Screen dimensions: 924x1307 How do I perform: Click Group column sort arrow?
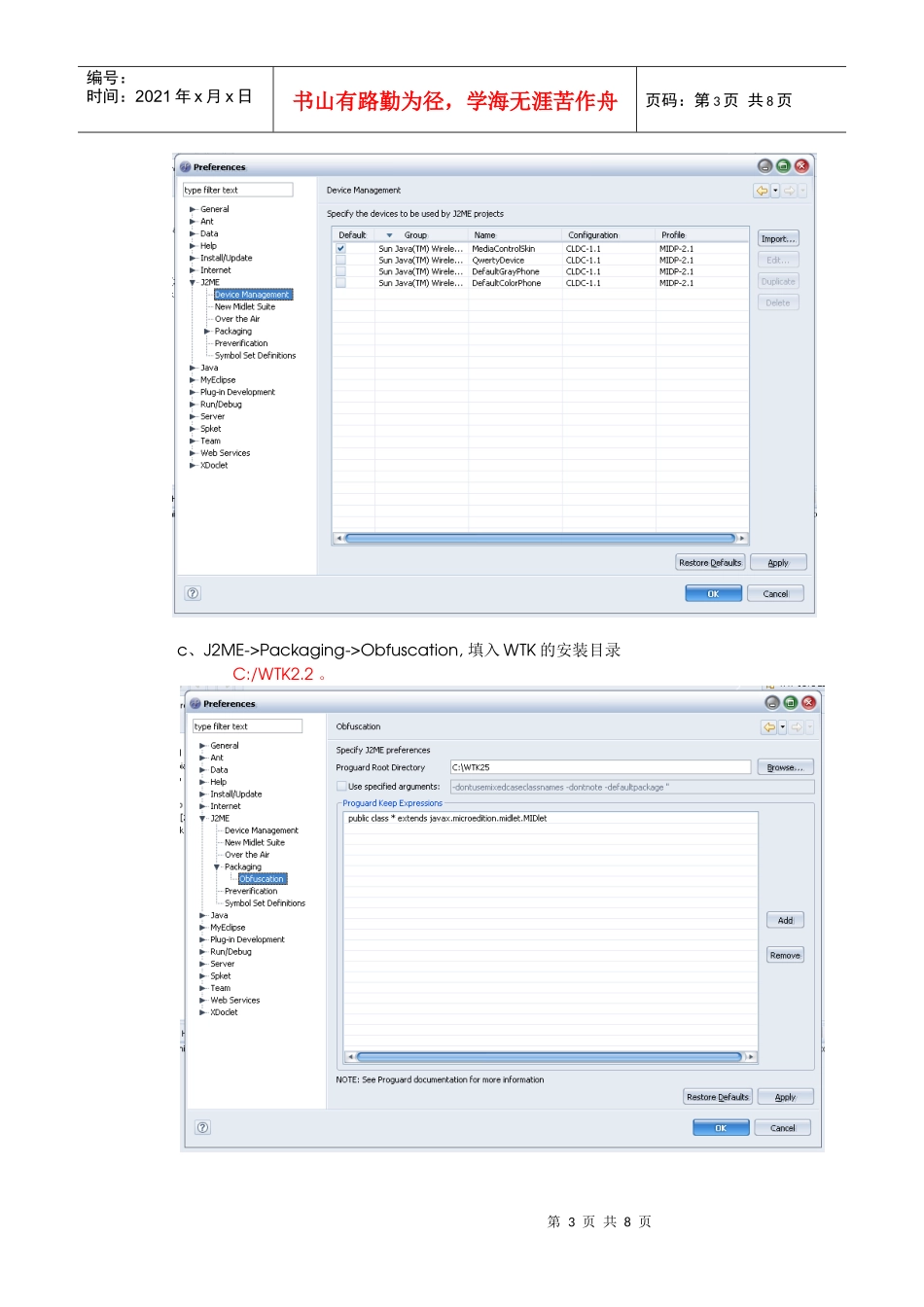pos(390,235)
